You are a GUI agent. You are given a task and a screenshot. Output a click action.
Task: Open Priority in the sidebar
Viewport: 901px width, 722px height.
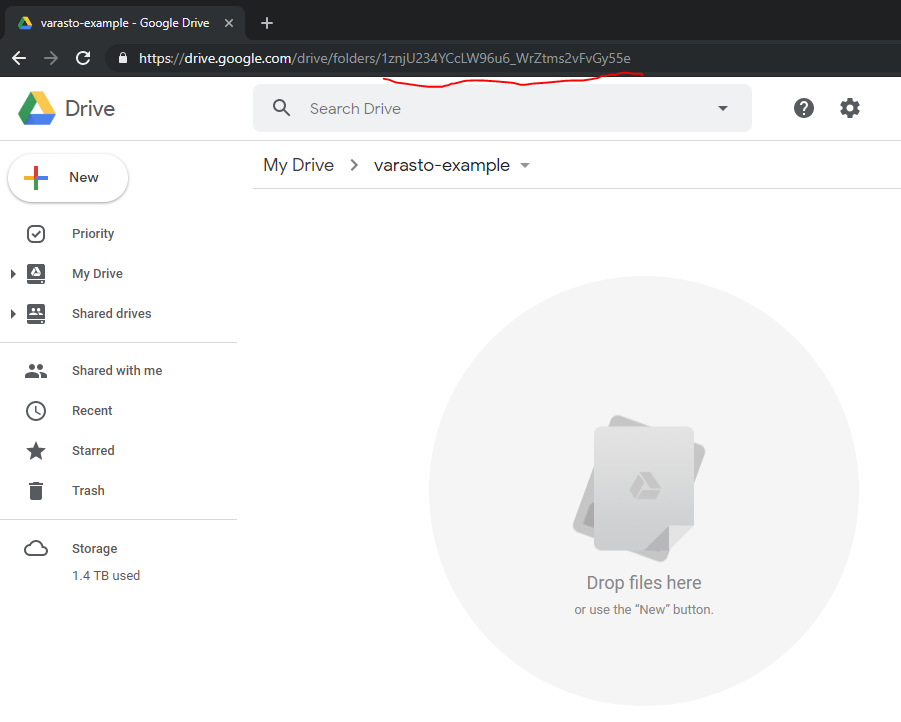(x=93, y=234)
